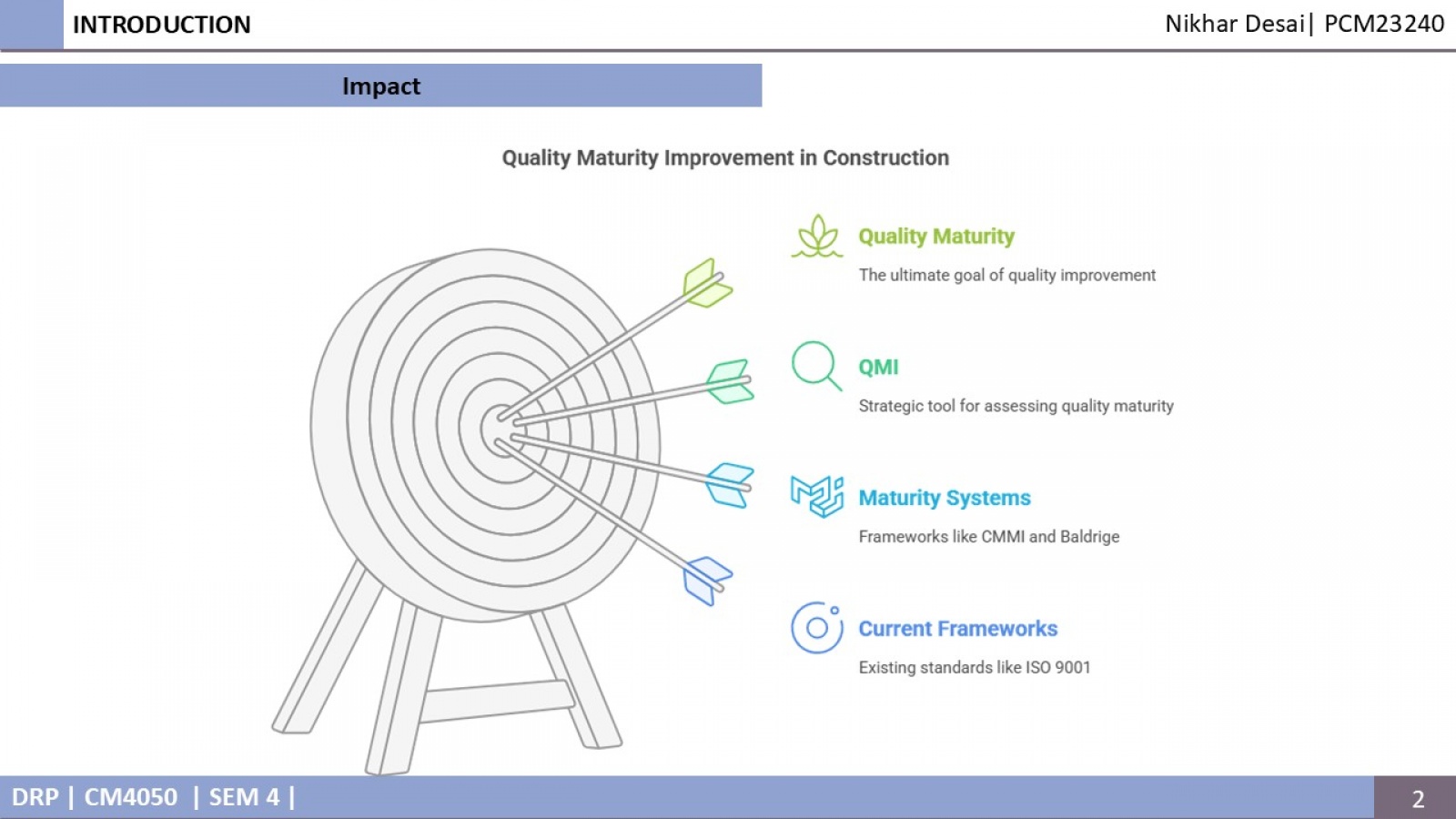Click the teal arrow fletching on target
Viewport: 1456px width, 819px height.
[731, 381]
